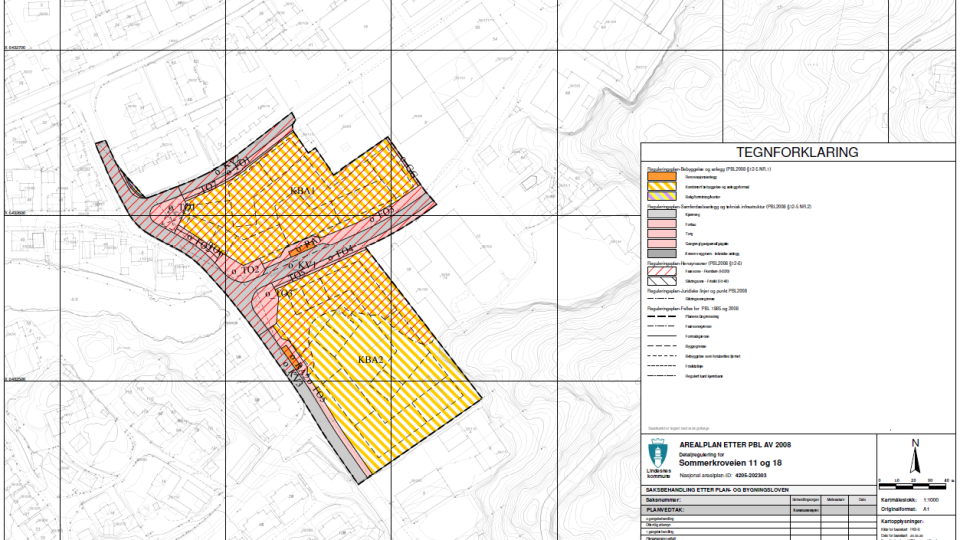Screen dimensions: 960x540
Task: Click the orange-yellow striped legend swatch
Action: pos(663,187)
